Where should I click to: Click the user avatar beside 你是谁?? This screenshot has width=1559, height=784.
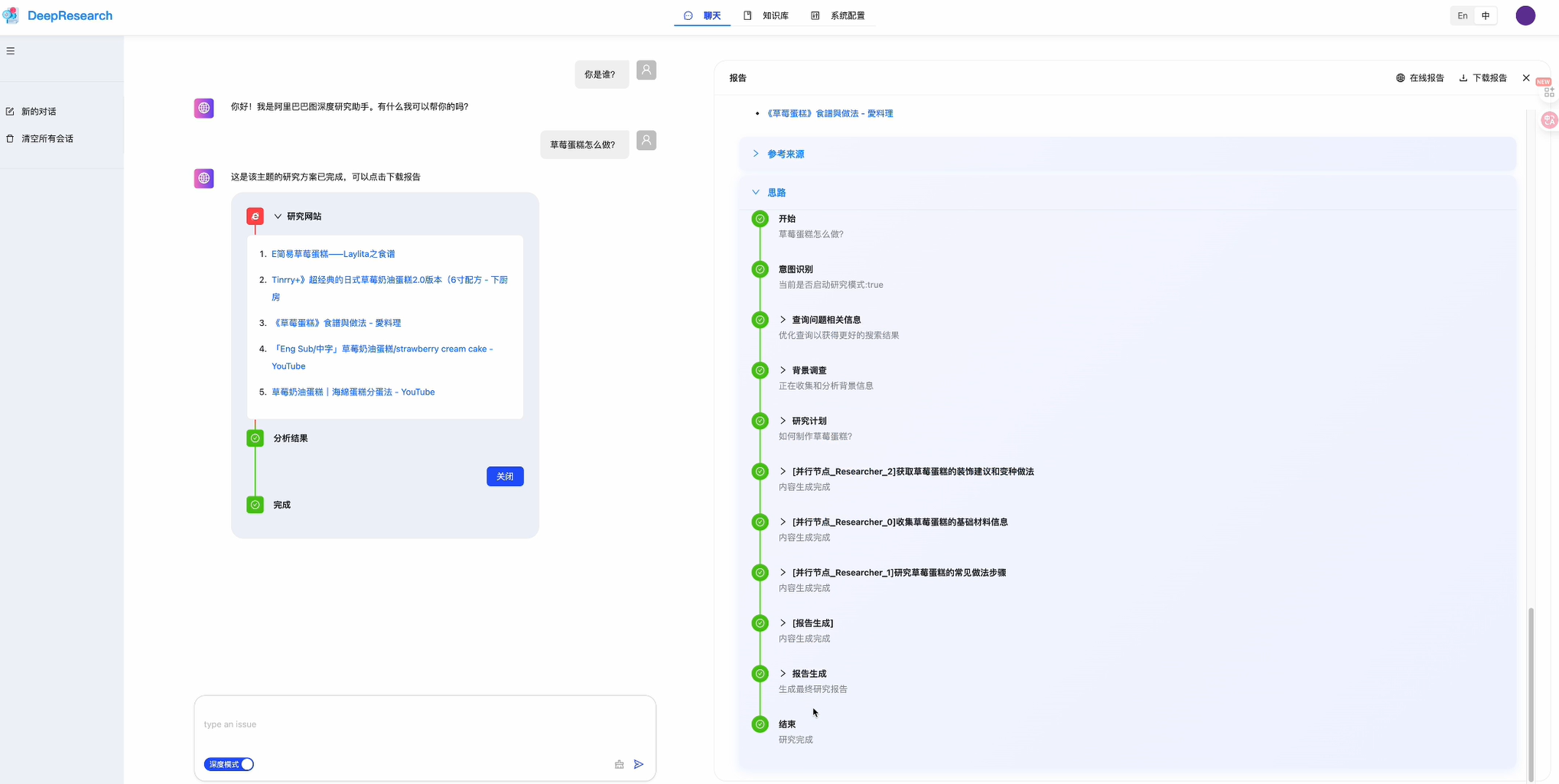coord(646,70)
